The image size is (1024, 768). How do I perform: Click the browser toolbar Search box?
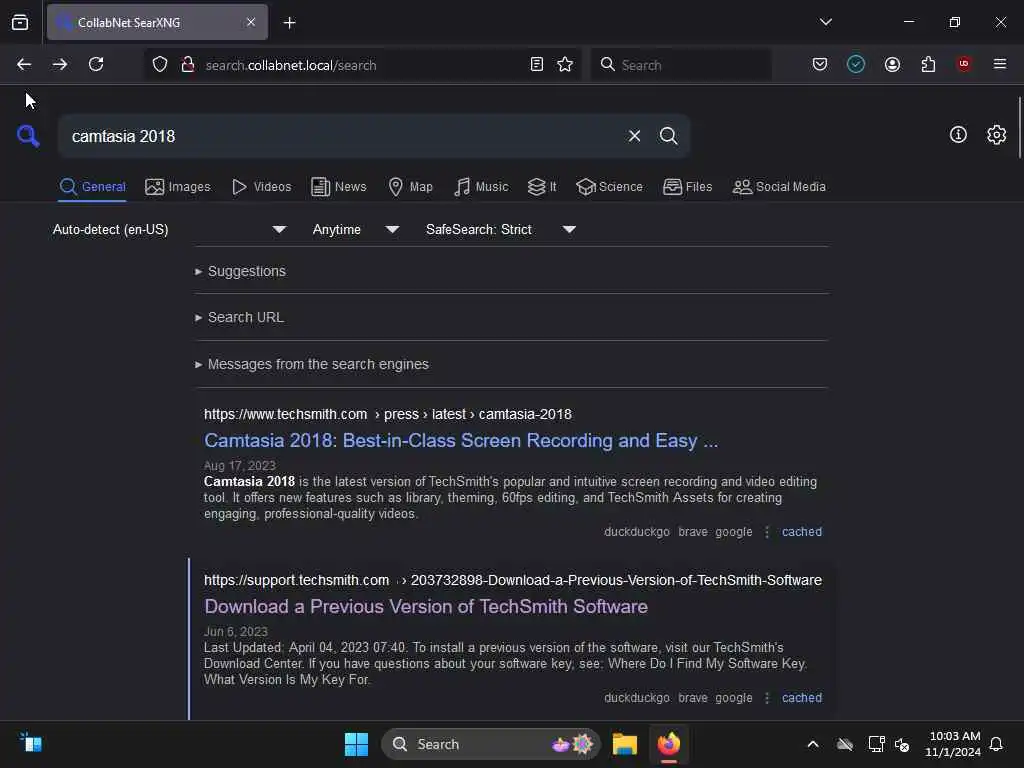click(681, 65)
